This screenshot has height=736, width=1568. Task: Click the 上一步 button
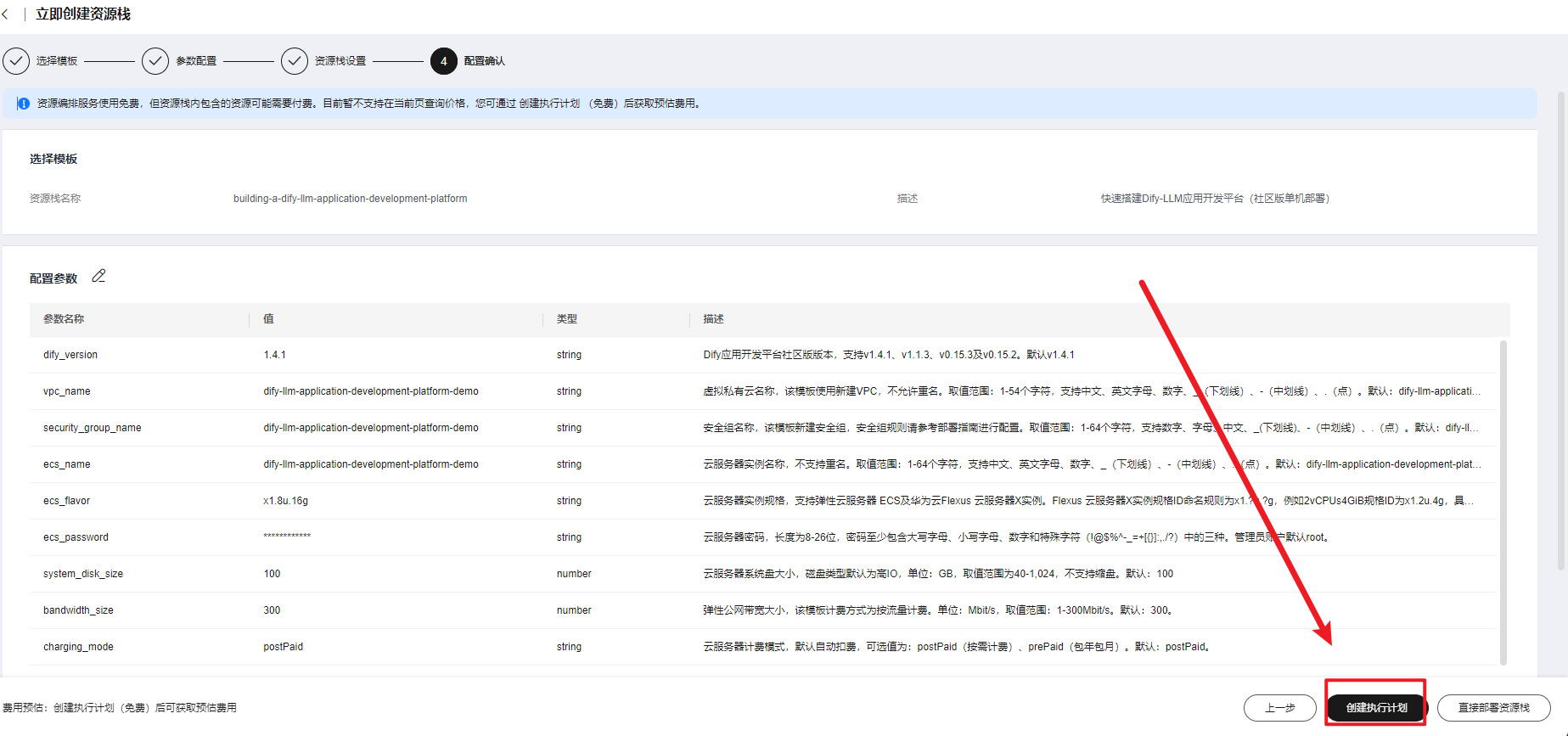pos(1279,708)
